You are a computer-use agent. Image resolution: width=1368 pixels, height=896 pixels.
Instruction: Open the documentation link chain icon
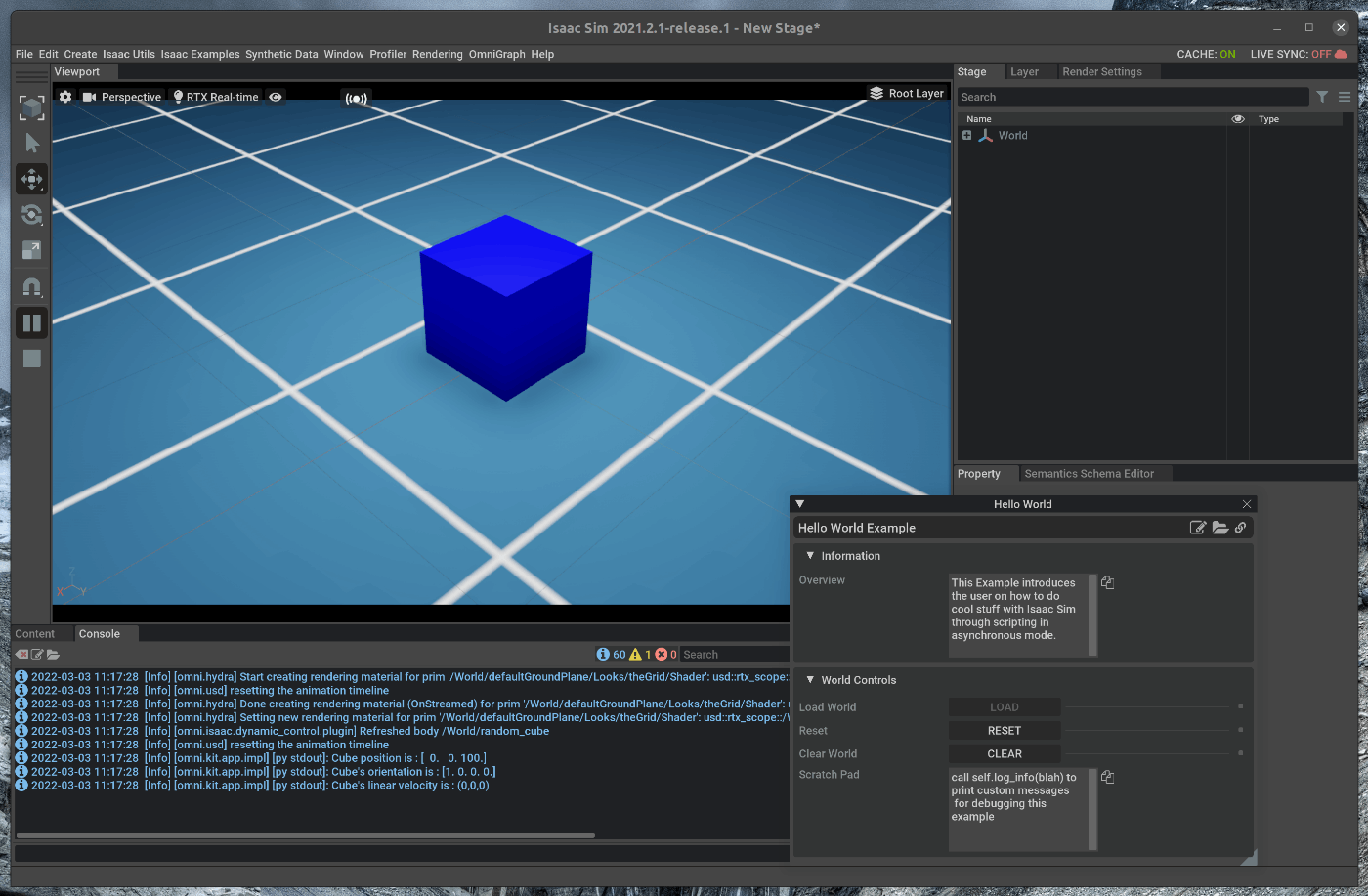pos(1240,528)
